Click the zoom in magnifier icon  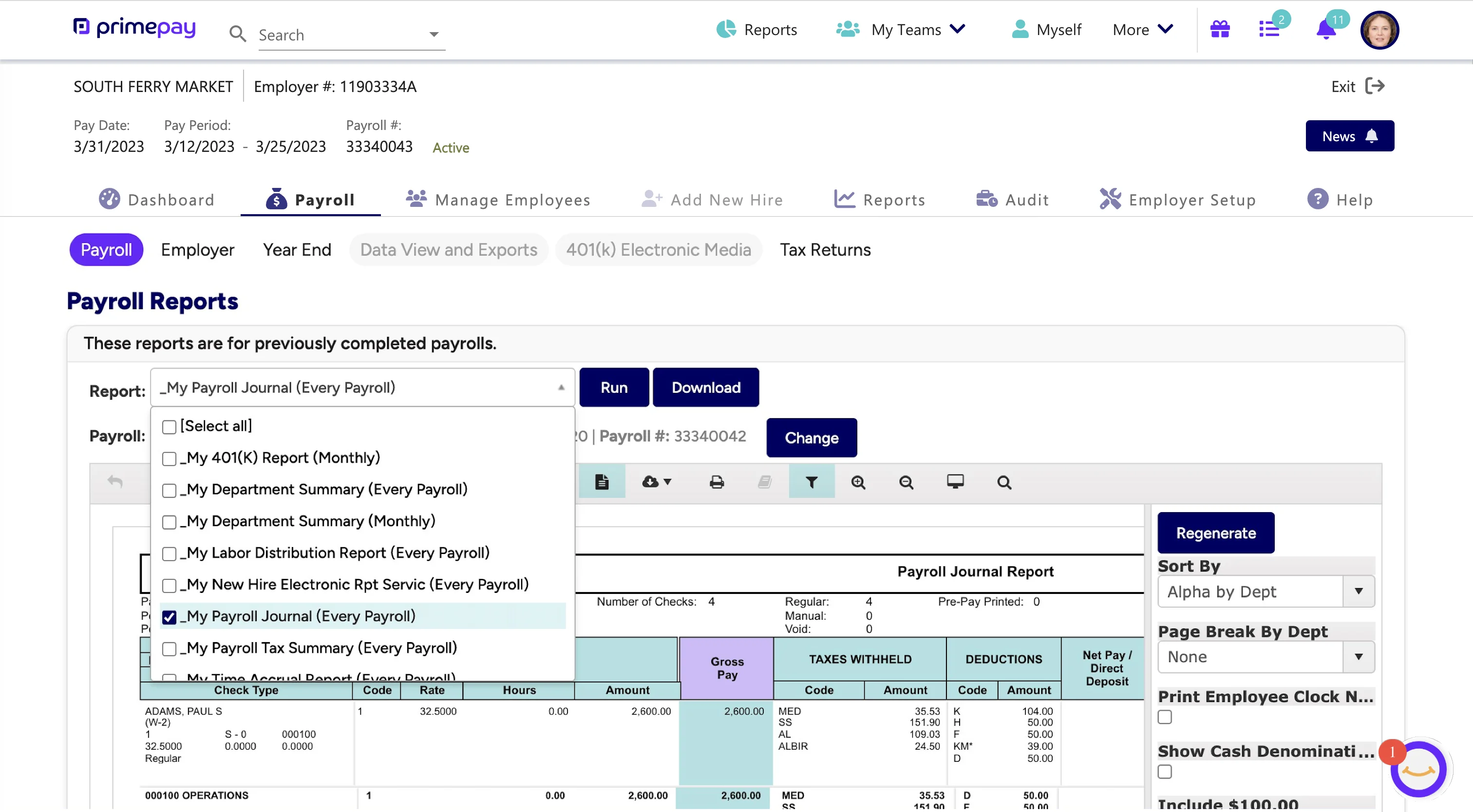coord(858,482)
